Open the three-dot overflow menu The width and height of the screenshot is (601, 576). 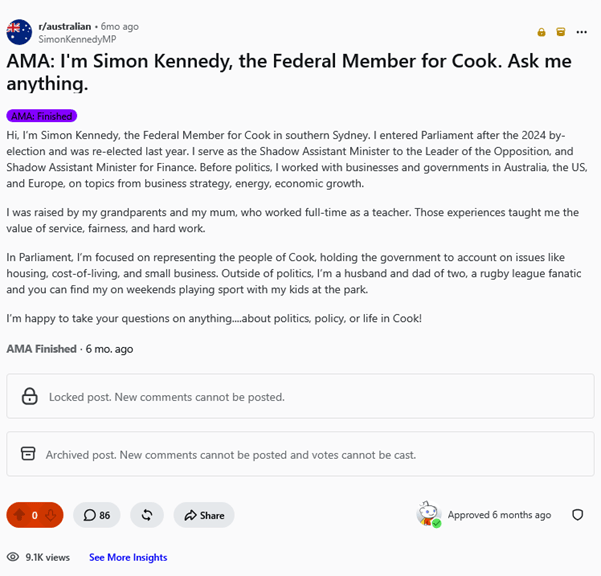pos(581,32)
